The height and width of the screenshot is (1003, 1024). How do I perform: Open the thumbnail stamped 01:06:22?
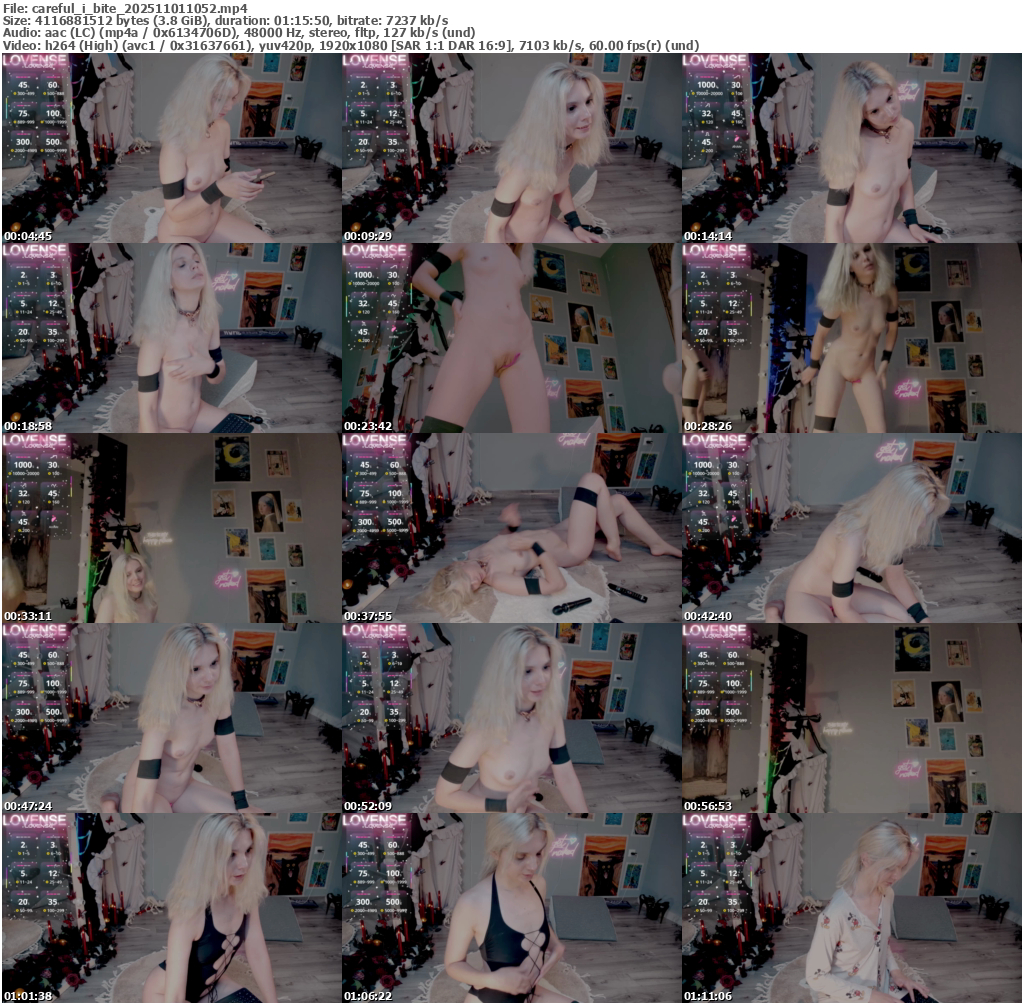point(511,908)
